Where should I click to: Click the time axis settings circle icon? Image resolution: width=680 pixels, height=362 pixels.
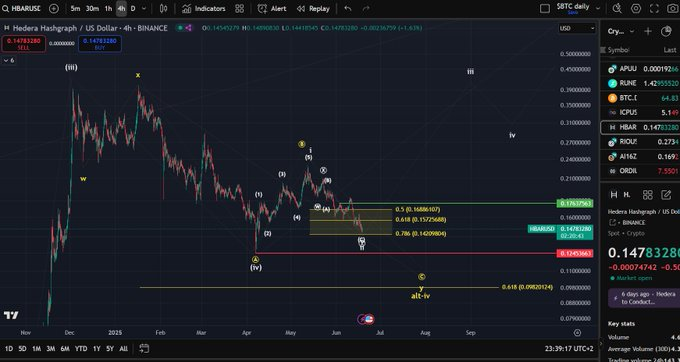(577, 333)
